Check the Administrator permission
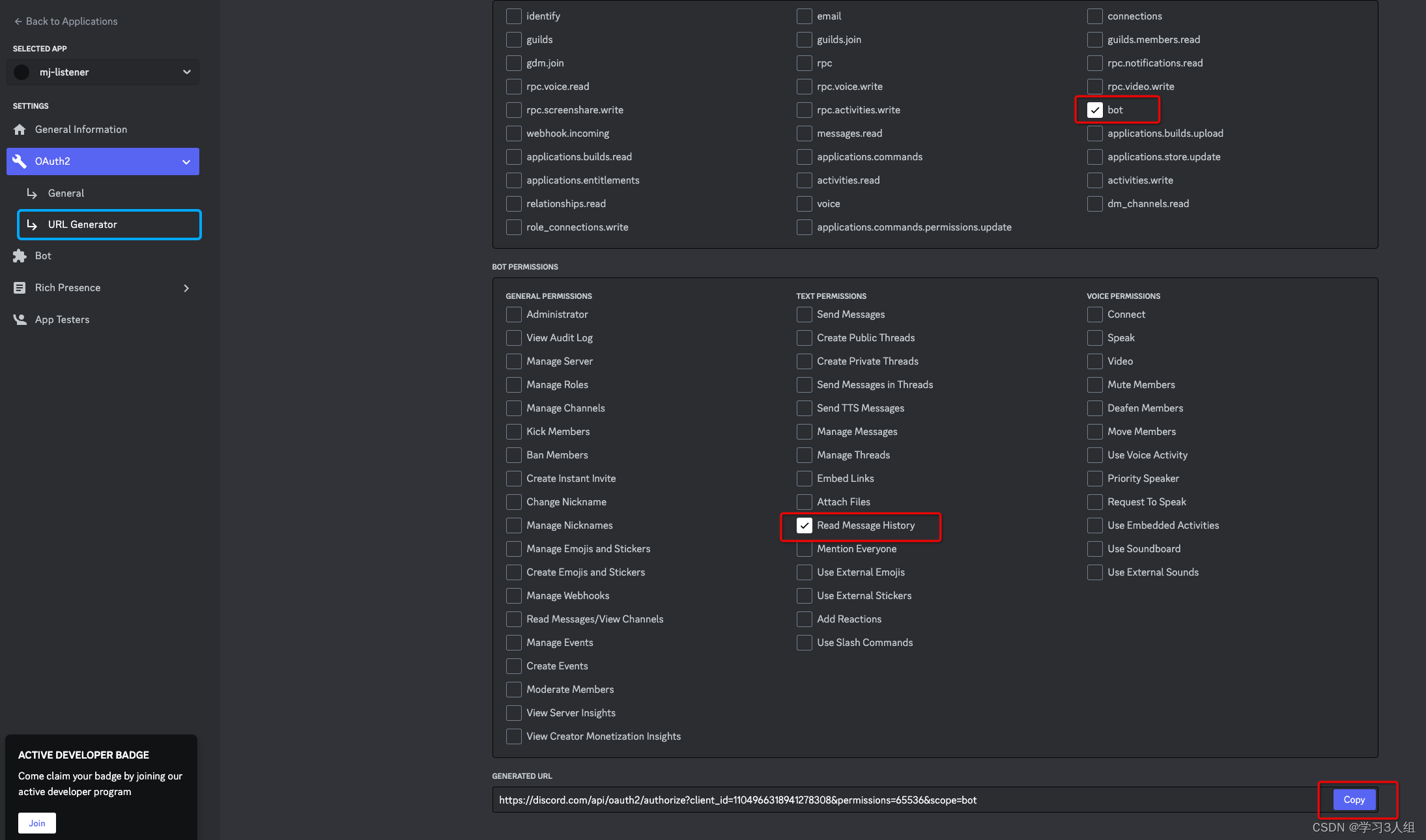This screenshot has width=1426, height=840. pos(513,315)
